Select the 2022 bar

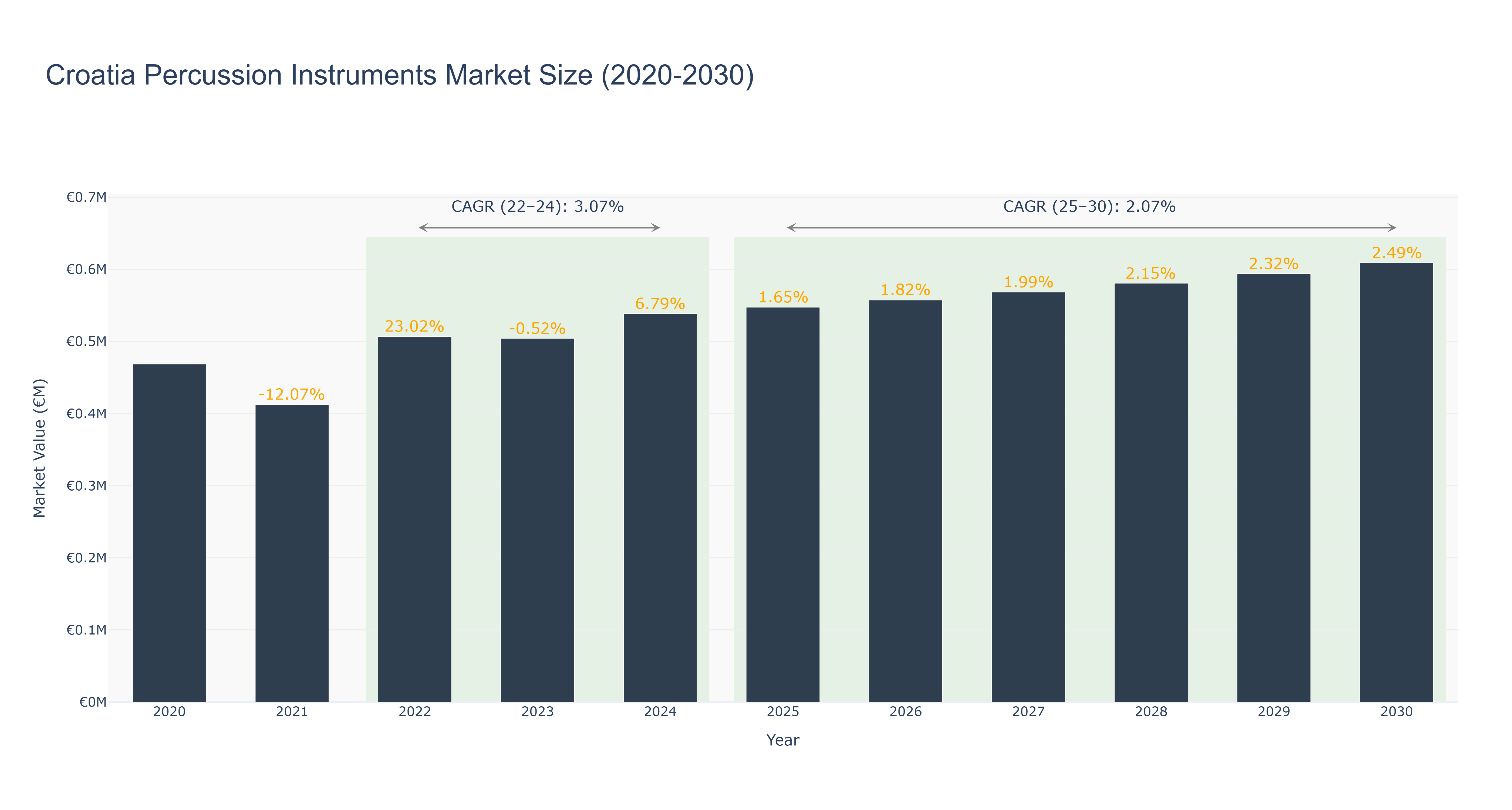point(414,519)
